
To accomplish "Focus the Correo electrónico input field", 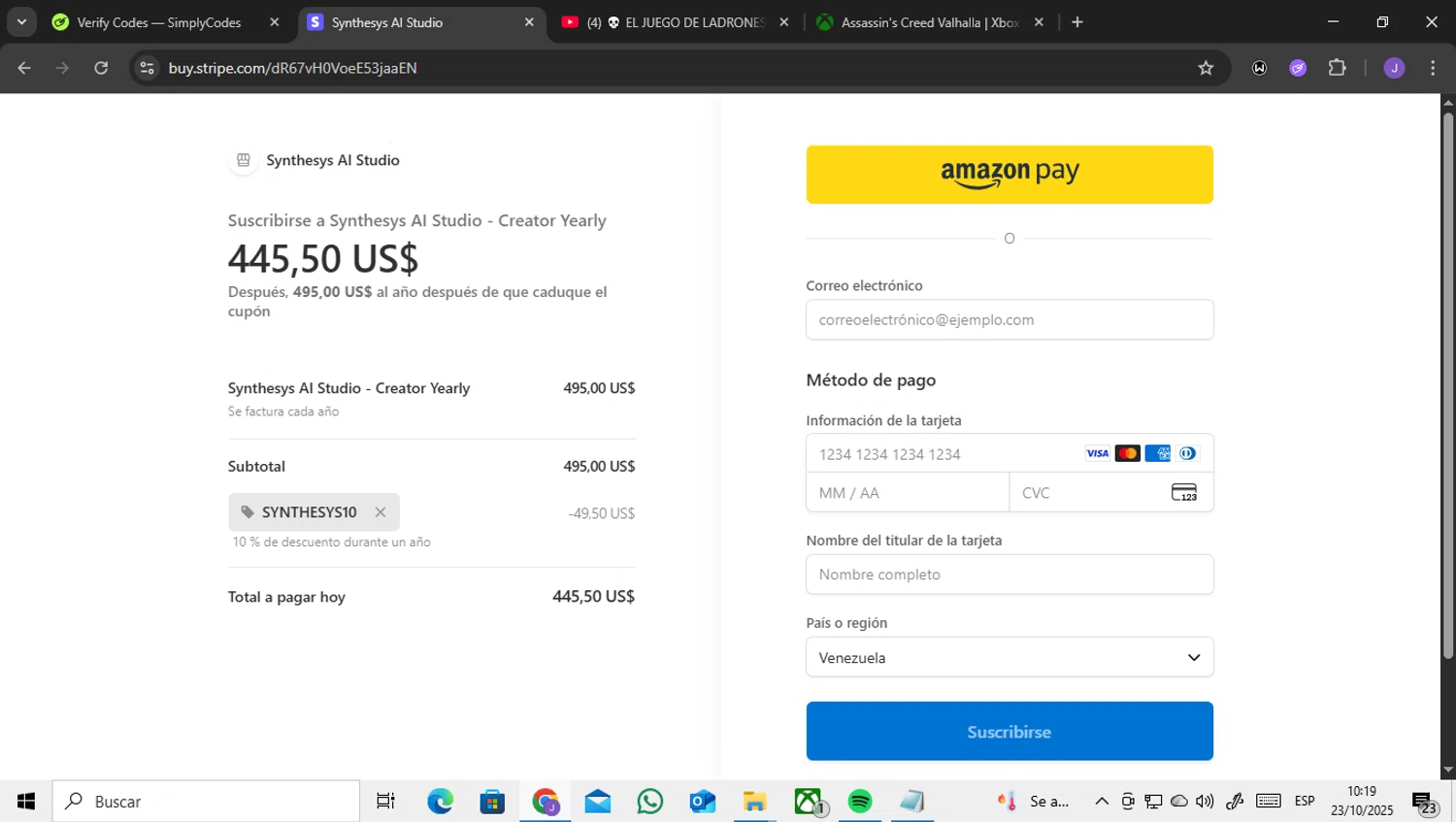I will pos(1009,319).
